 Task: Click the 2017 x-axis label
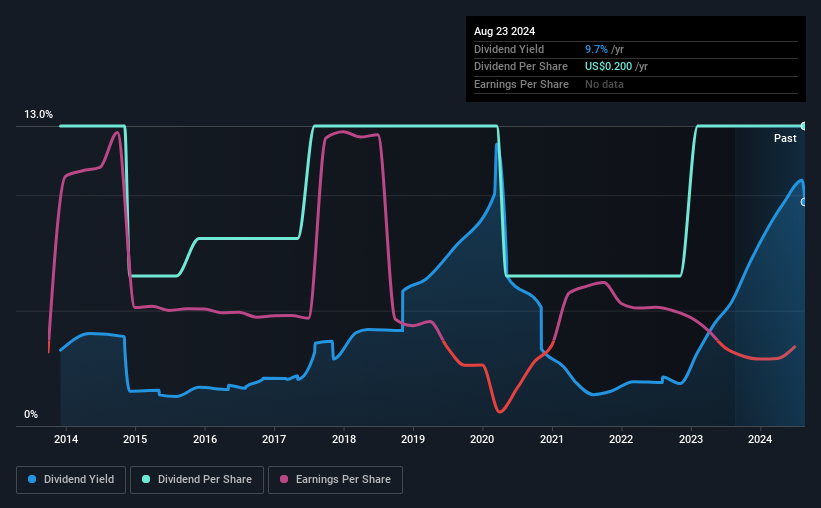click(x=274, y=439)
